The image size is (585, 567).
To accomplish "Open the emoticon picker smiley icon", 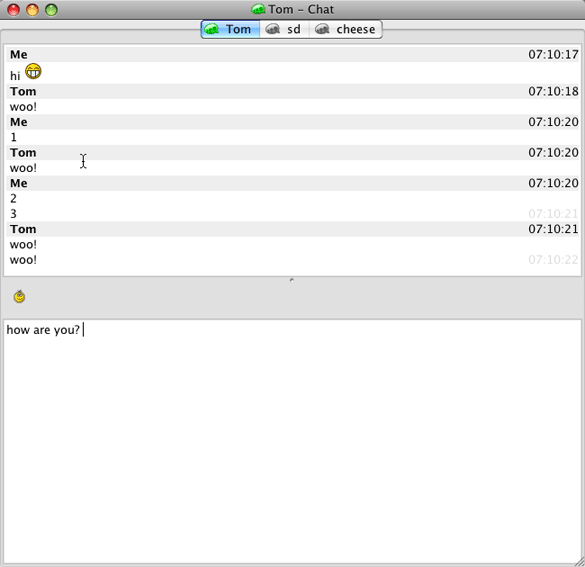I will click(x=19, y=297).
